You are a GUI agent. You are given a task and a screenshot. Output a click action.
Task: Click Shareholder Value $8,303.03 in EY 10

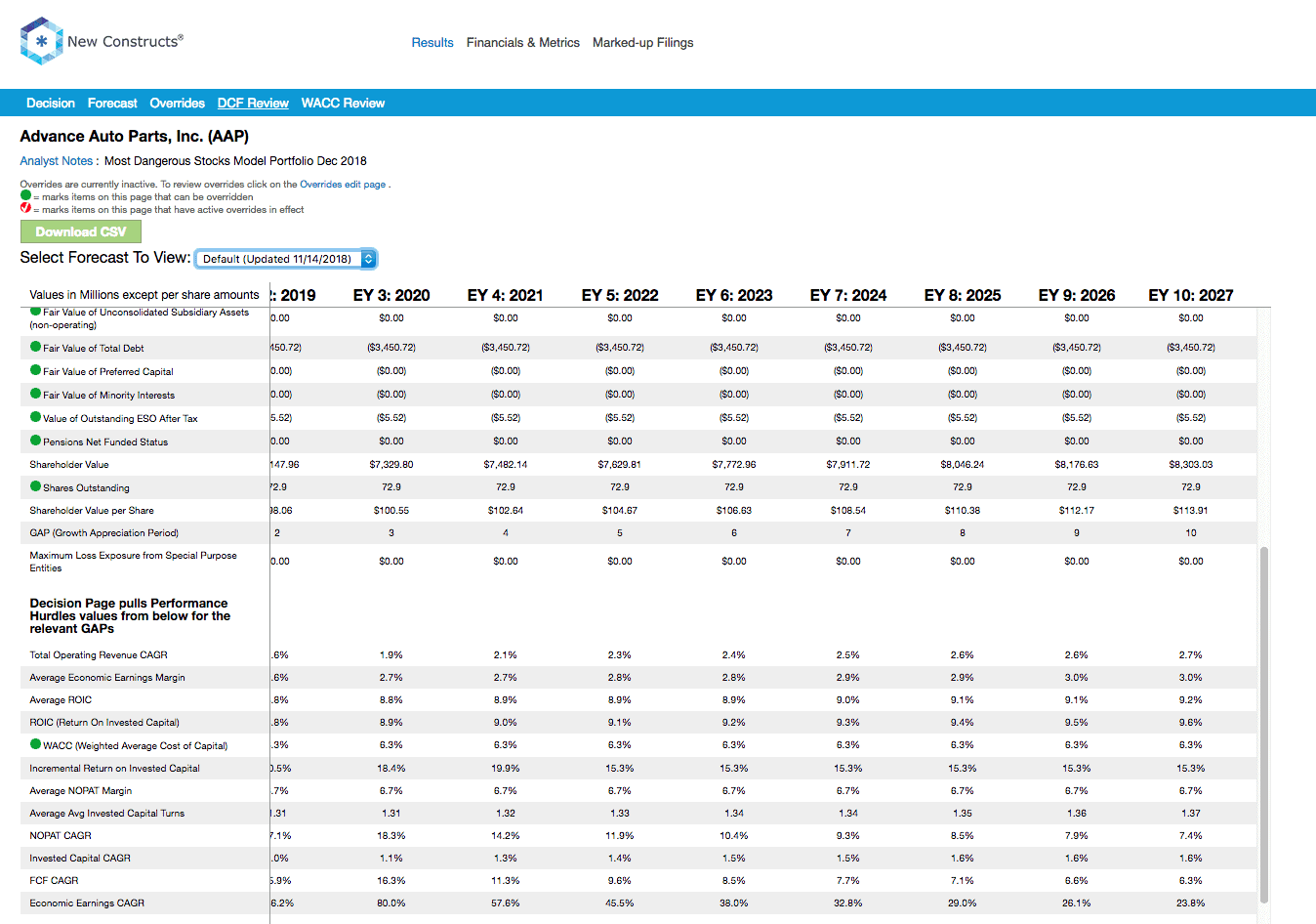click(1191, 464)
